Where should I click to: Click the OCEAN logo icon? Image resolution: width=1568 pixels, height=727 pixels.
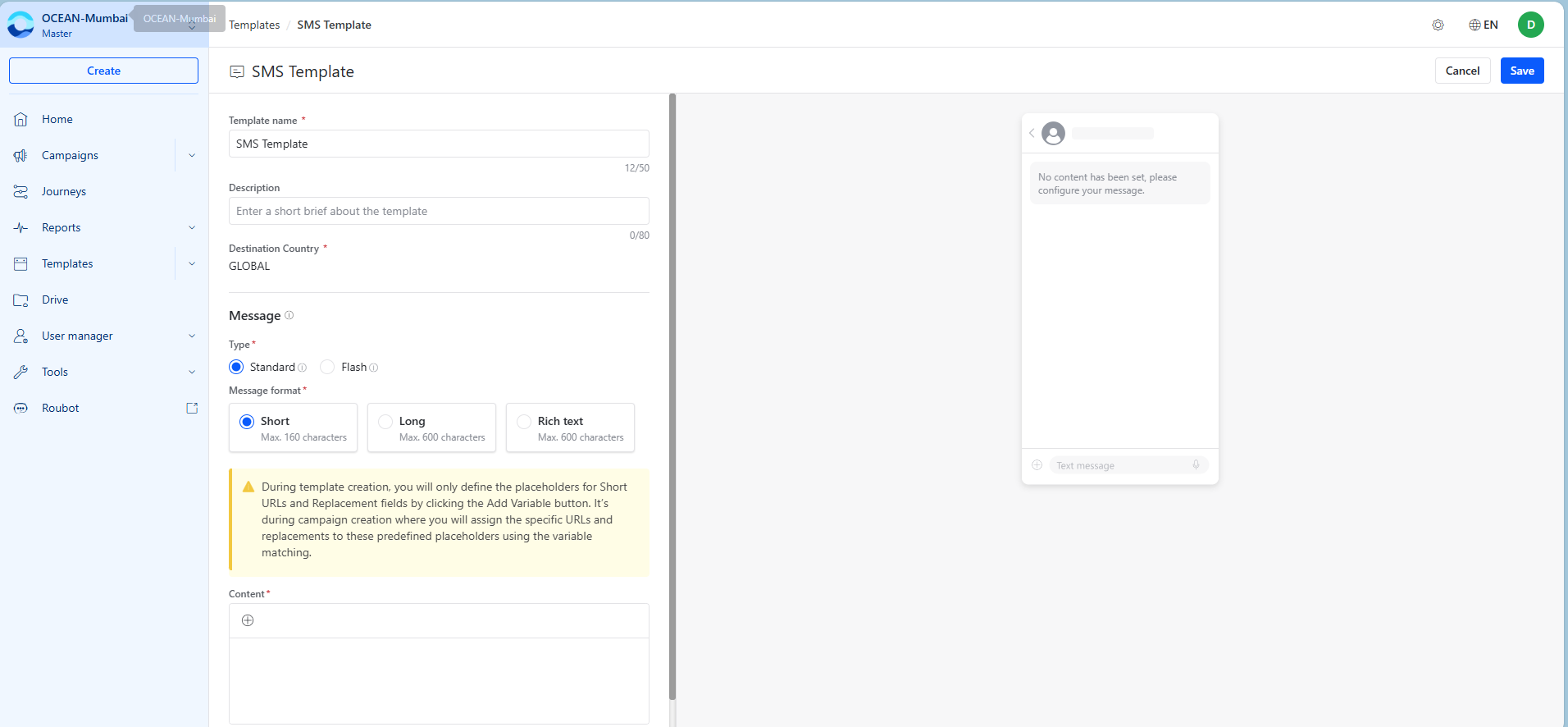[x=21, y=25]
